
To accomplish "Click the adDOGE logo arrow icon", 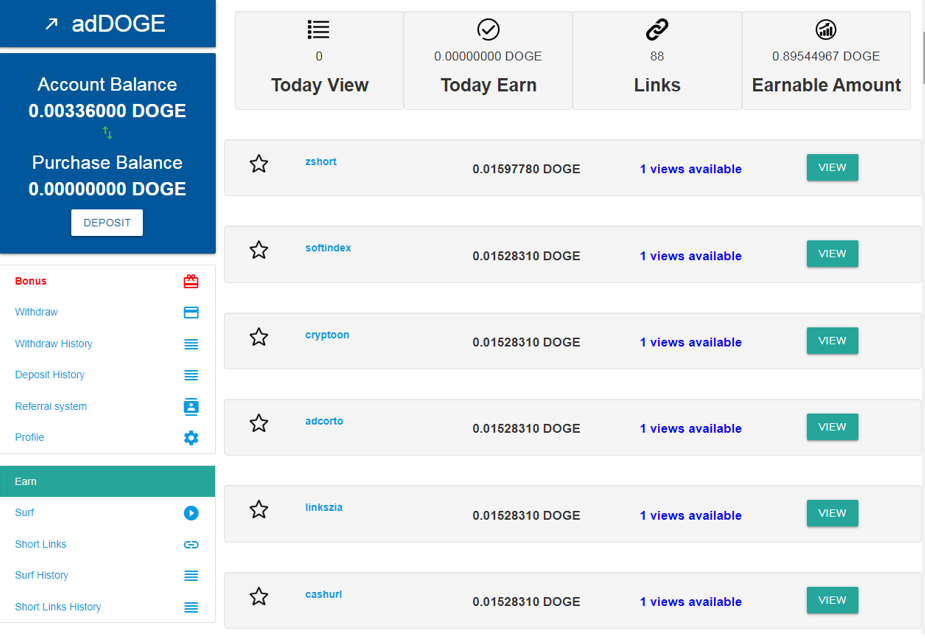I will 52,24.
